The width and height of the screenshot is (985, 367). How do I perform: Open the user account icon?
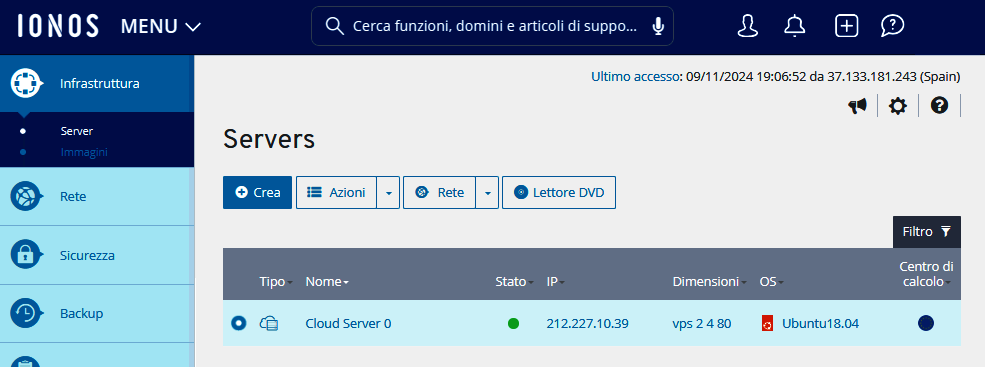[748, 26]
